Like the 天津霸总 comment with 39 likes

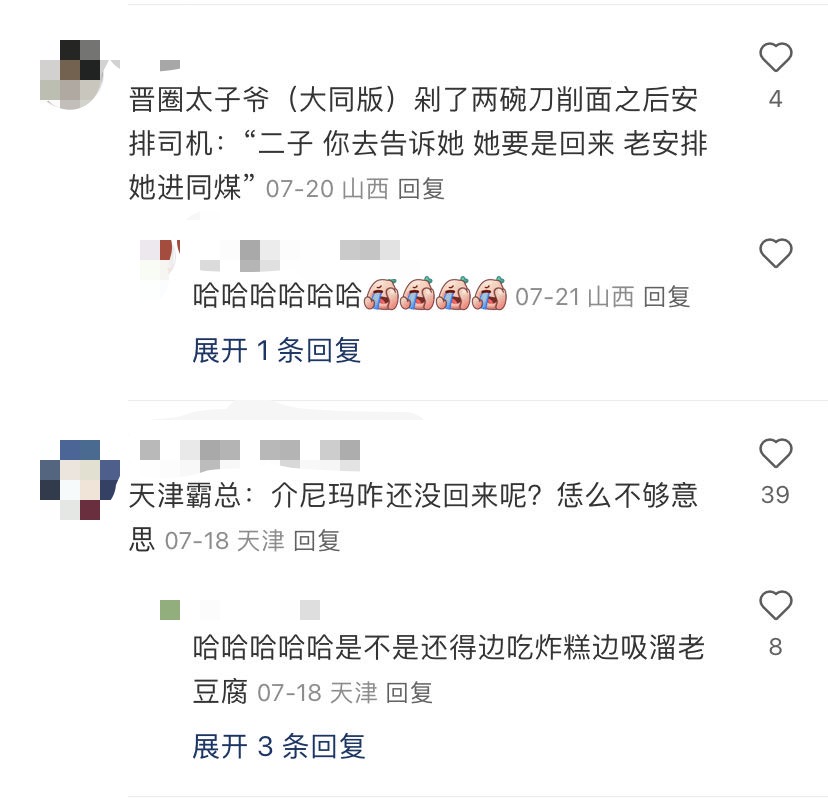tap(775, 453)
